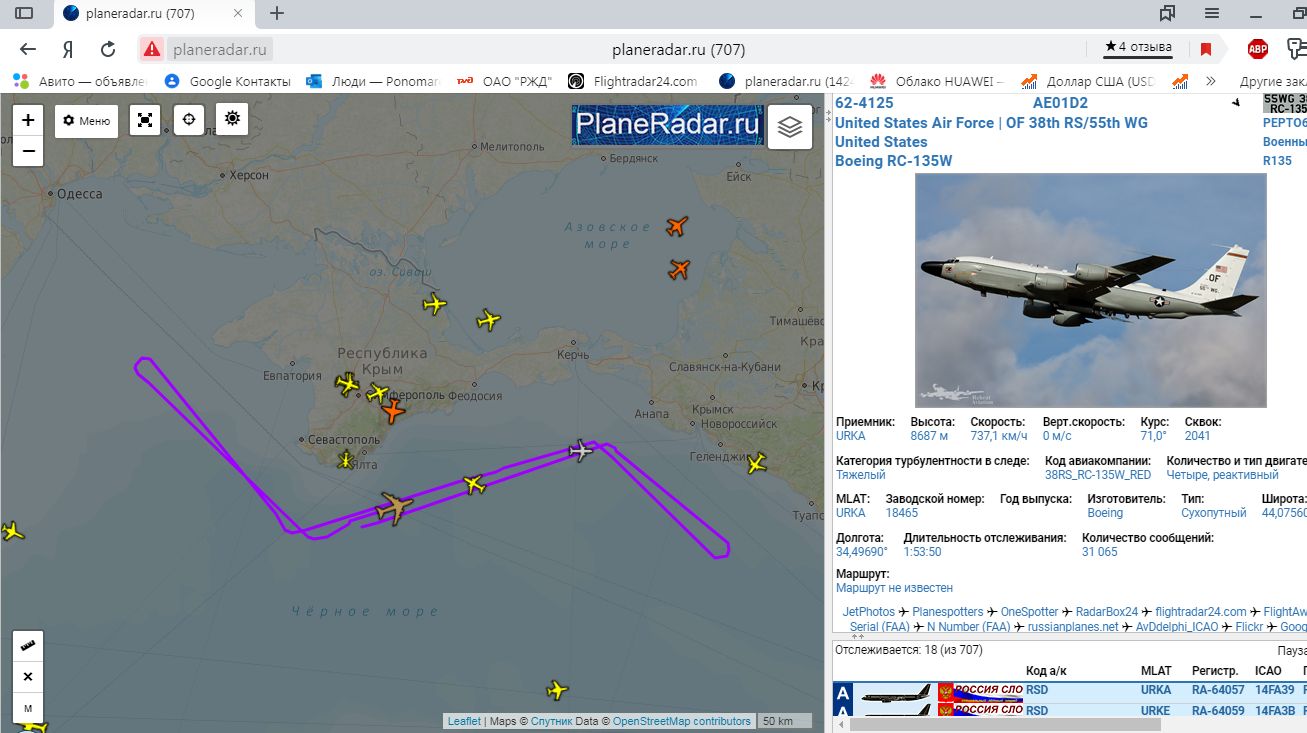Click the locate-me crosshair icon
The height and width of the screenshot is (733, 1307).
point(189,120)
